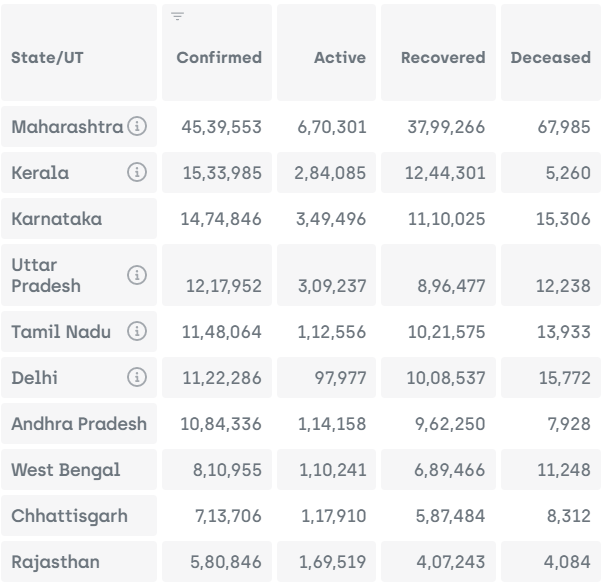Click the sort icon above Confirmed
604x584 pixels.
[177, 17]
